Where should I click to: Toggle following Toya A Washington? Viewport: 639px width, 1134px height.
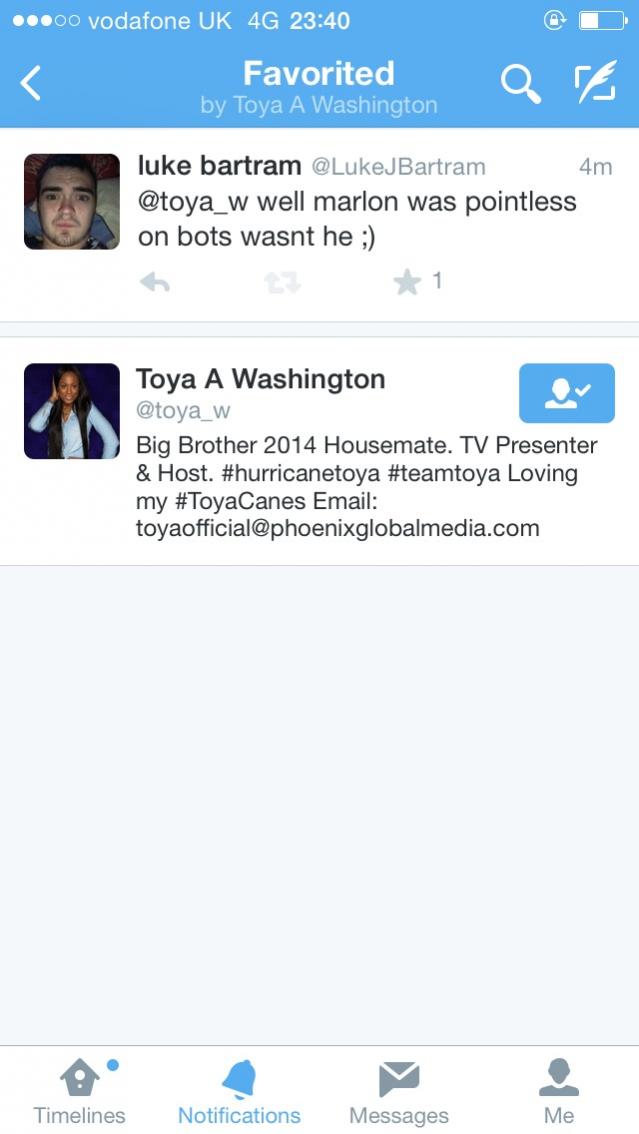point(567,393)
